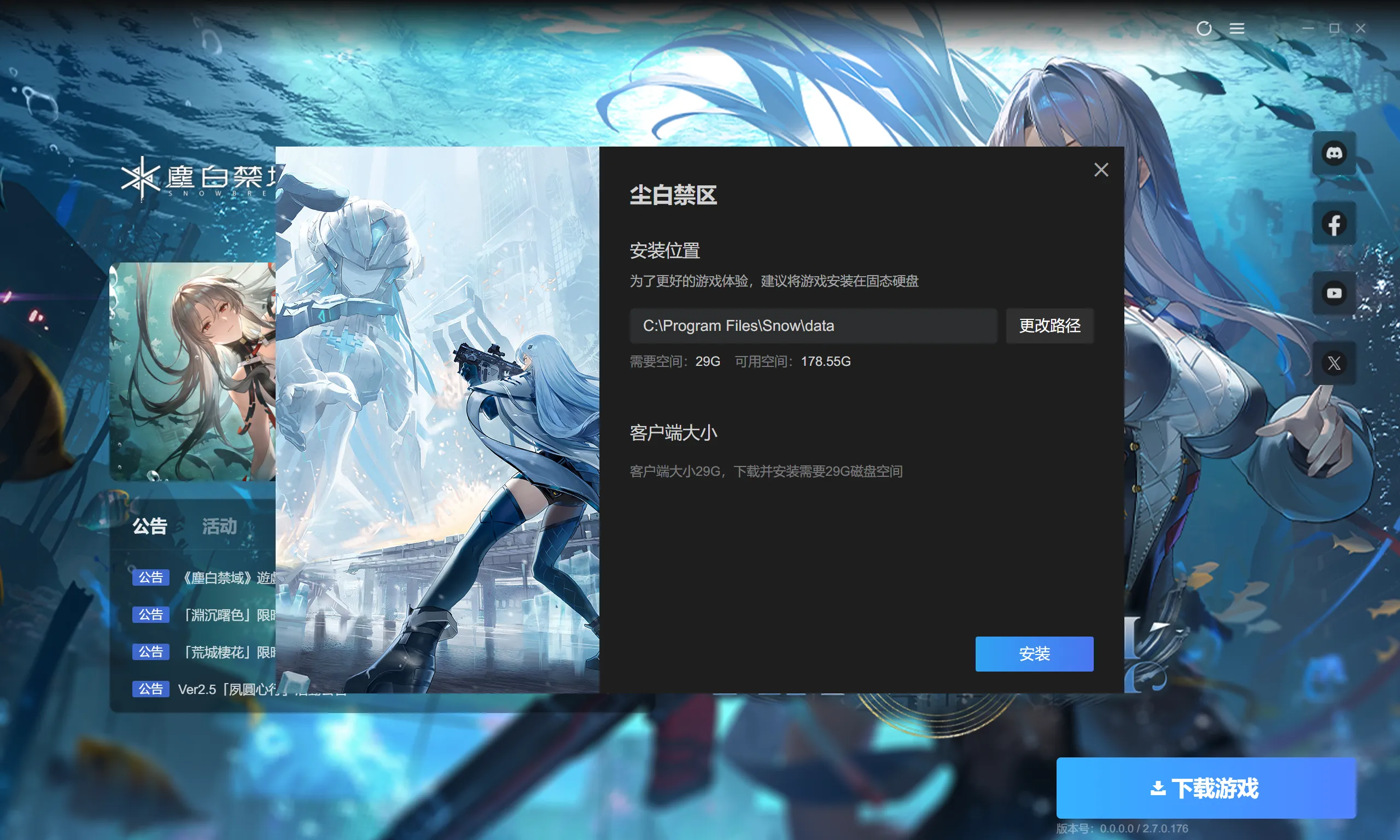This screenshot has width=1400, height=840.
Task: Switch to the 活动 events tab
Action: [x=219, y=527]
